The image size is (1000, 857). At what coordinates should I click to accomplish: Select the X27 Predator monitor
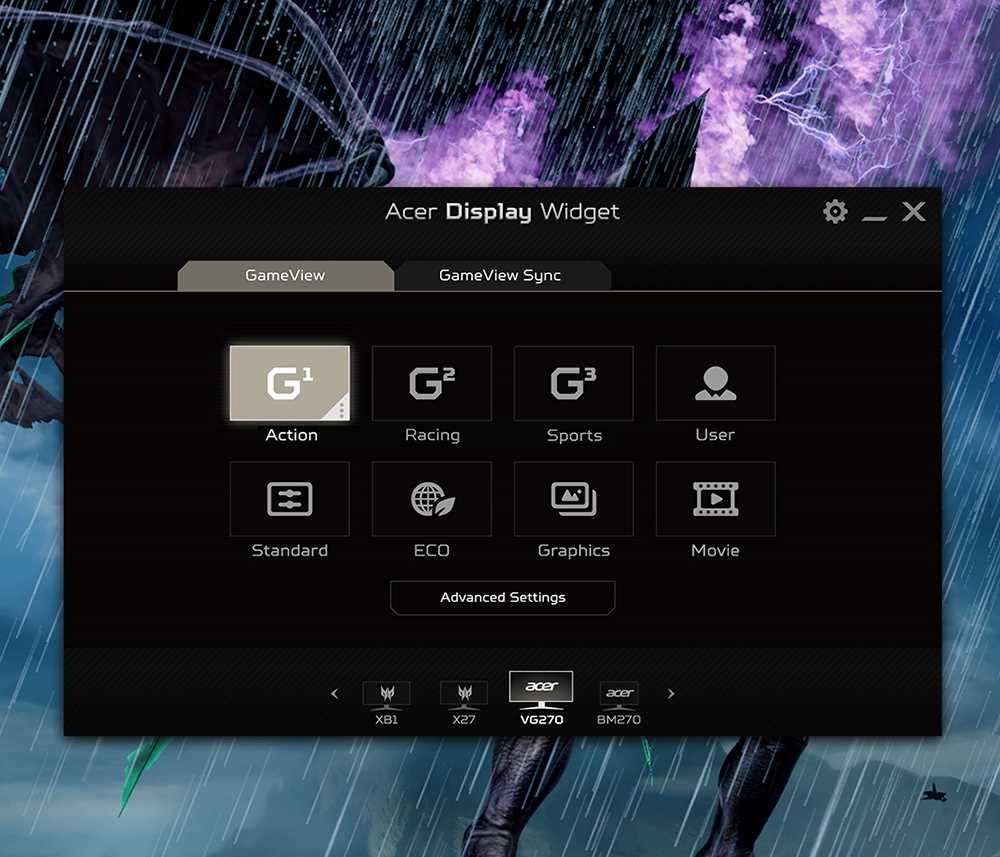point(464,703)
